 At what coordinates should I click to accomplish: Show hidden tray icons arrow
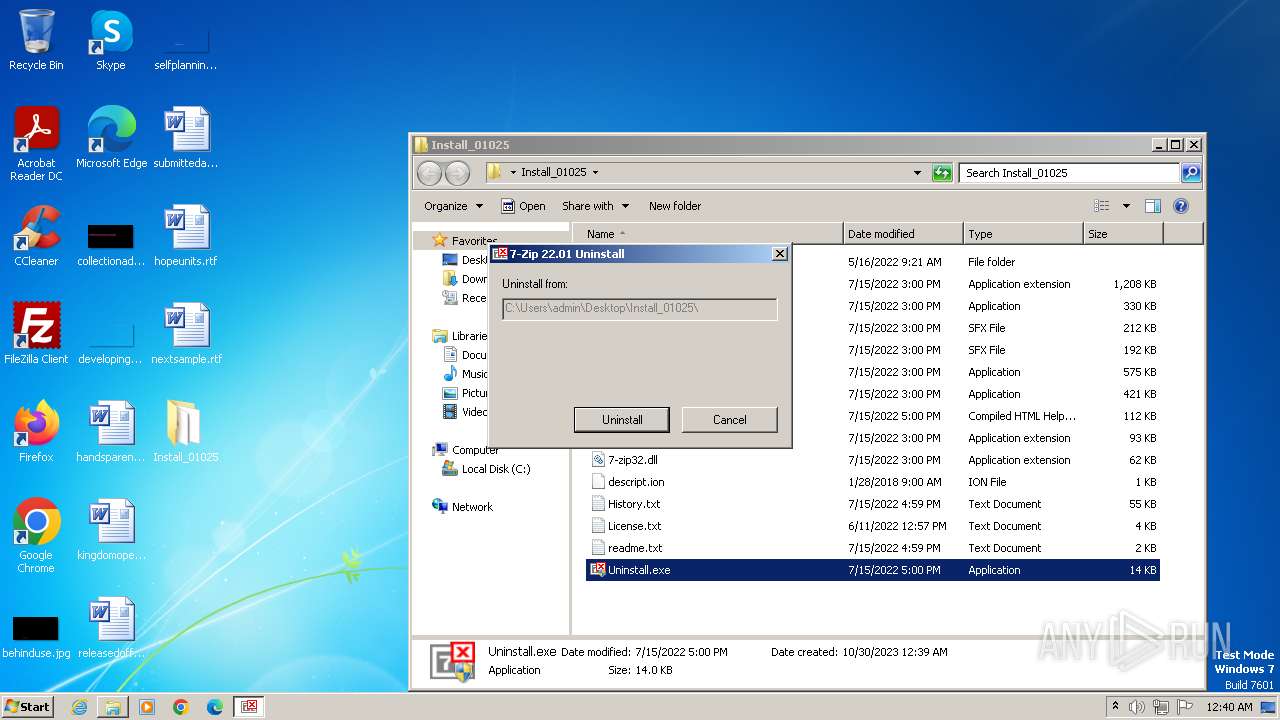click(1116, 707)
